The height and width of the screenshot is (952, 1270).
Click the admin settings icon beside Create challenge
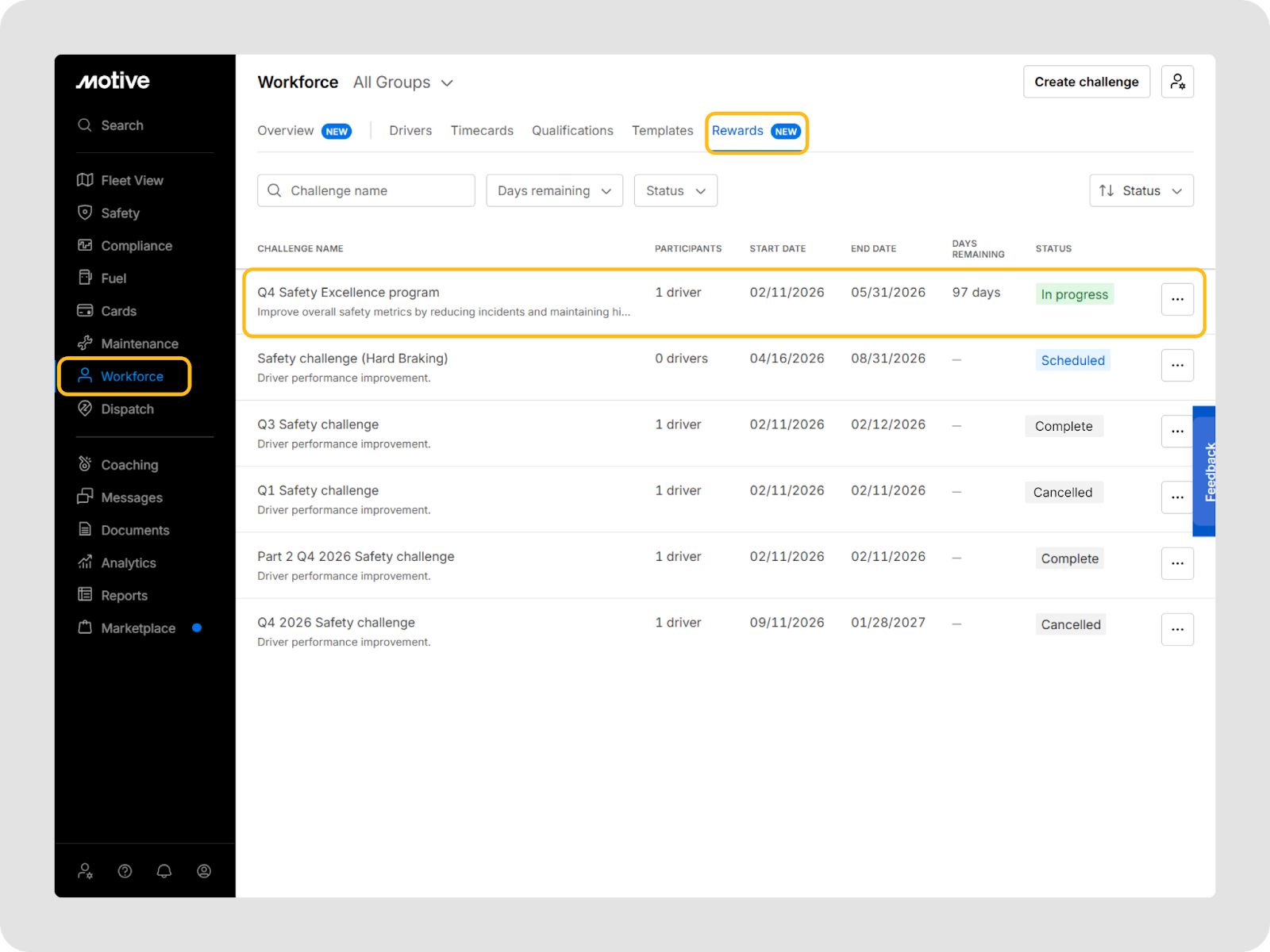click(x=1177, y=82)
